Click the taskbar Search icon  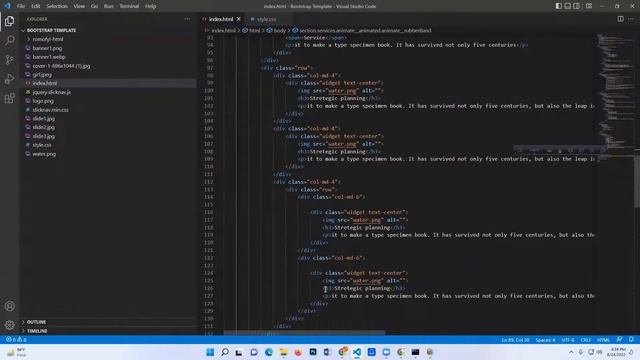coord(224,352)
